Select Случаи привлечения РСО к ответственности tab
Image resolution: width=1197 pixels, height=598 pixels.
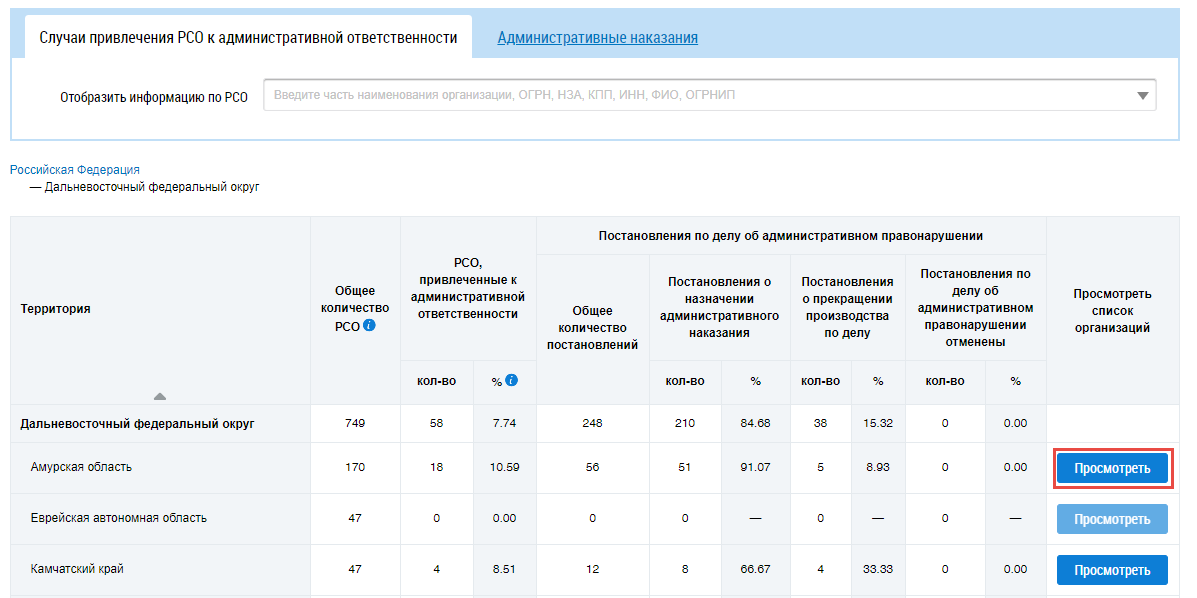coord(248,38)
